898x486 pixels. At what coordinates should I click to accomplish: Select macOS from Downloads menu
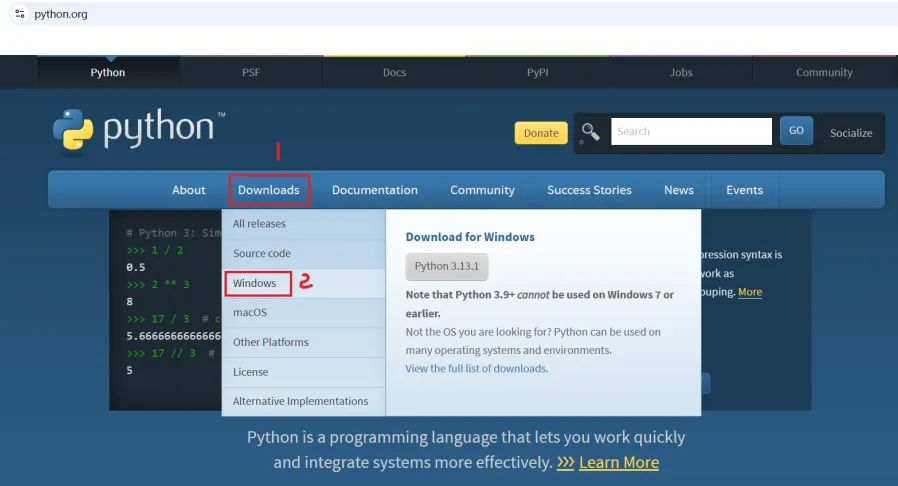[x=304, y=313]
